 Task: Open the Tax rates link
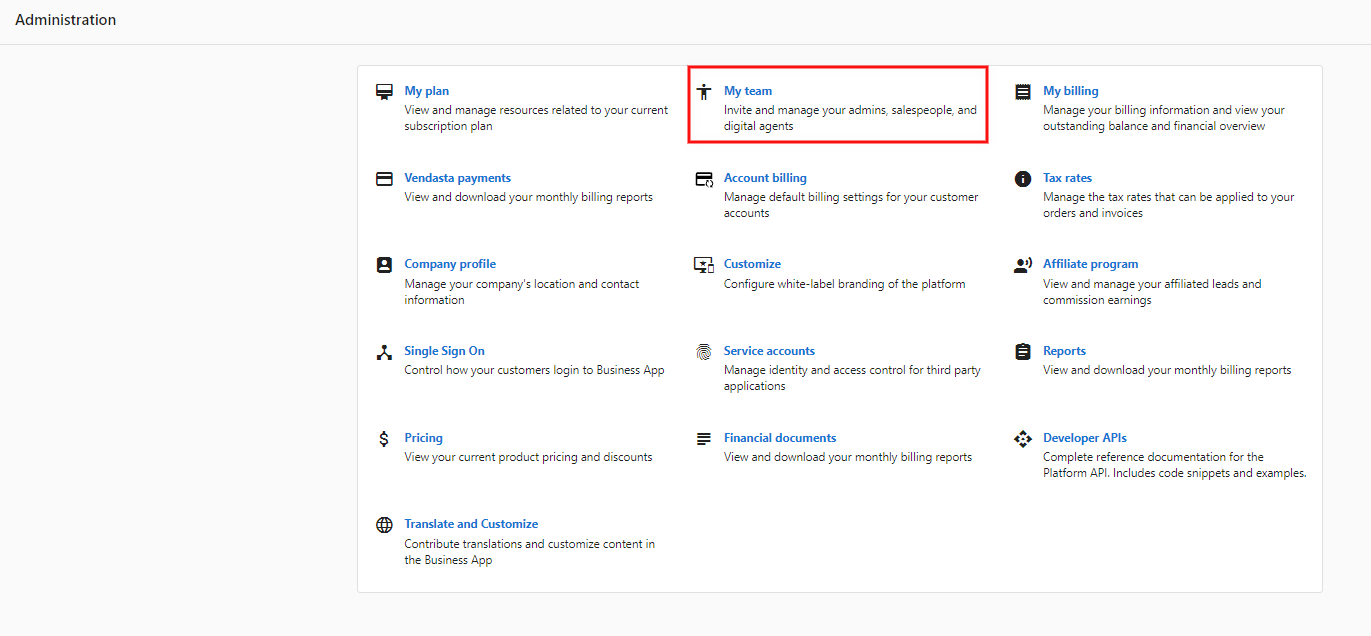click(1067, 178)
